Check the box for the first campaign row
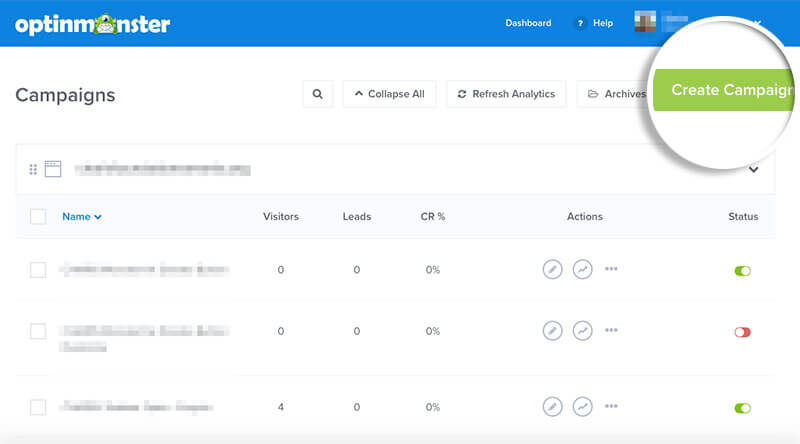800x444 pixels. click(x=38, y=269)
